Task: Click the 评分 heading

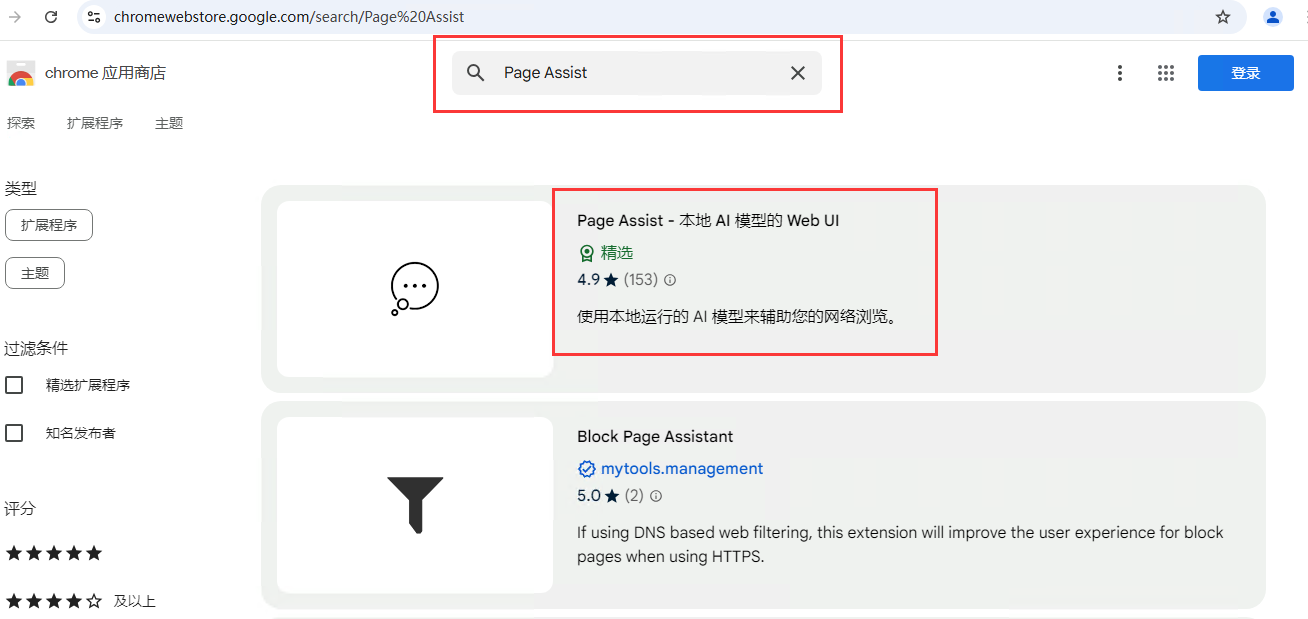Action: (x=20, y=508)
